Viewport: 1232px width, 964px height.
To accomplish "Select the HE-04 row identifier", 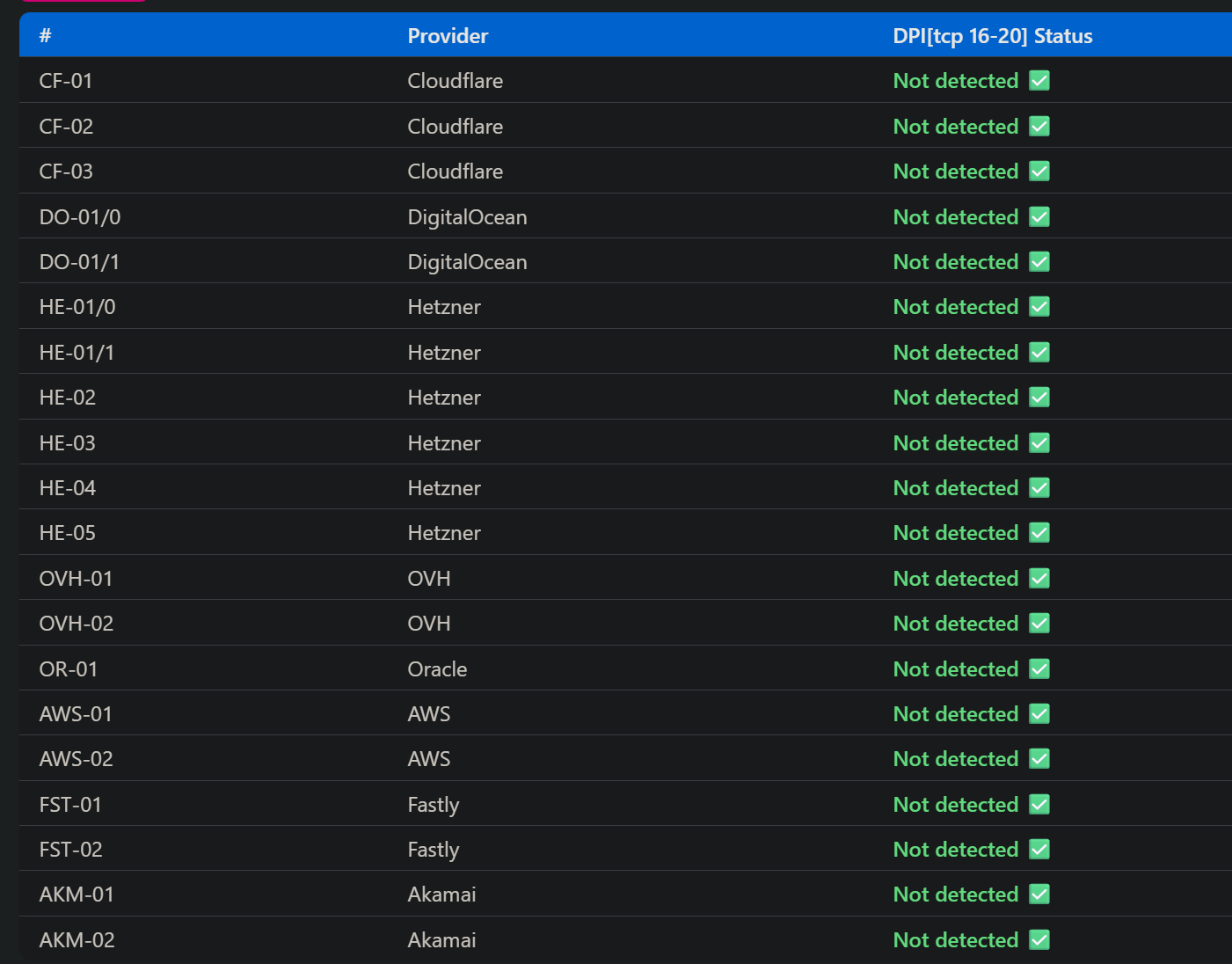I will [x=68, y=487].
